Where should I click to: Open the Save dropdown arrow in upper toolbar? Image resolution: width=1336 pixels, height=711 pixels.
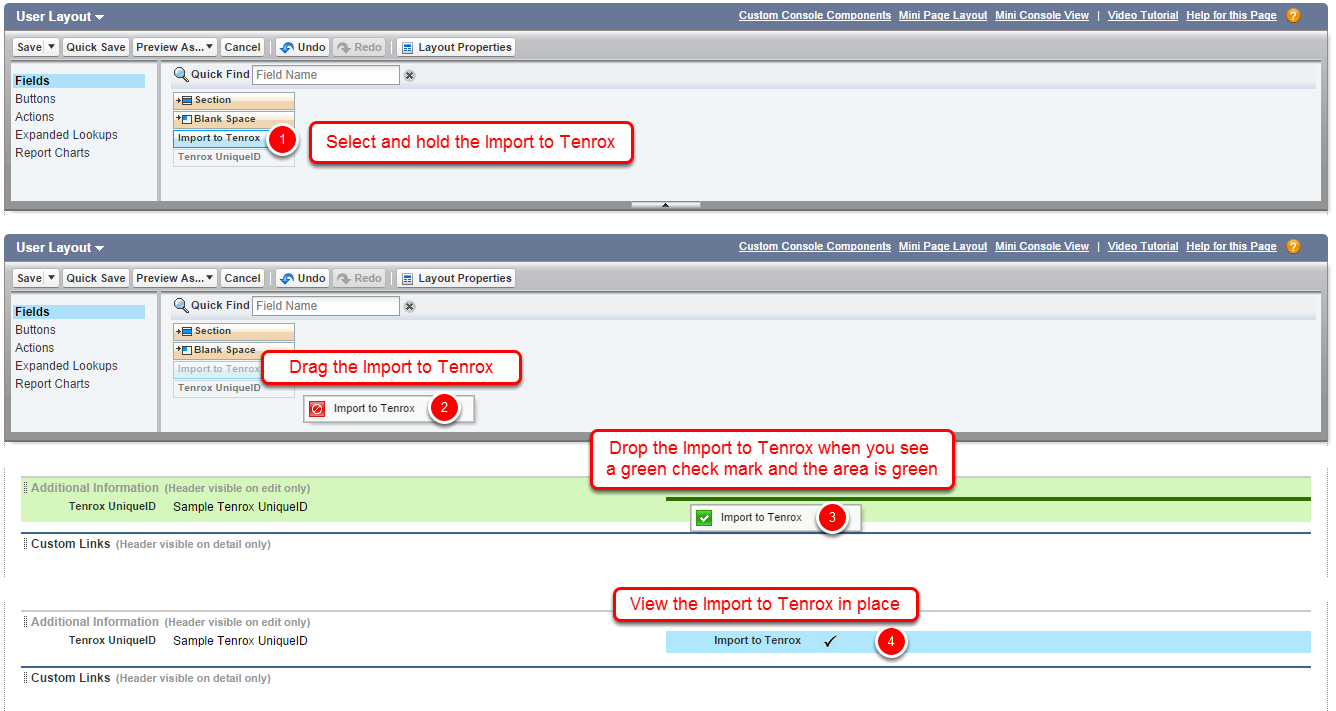(52, 47)
